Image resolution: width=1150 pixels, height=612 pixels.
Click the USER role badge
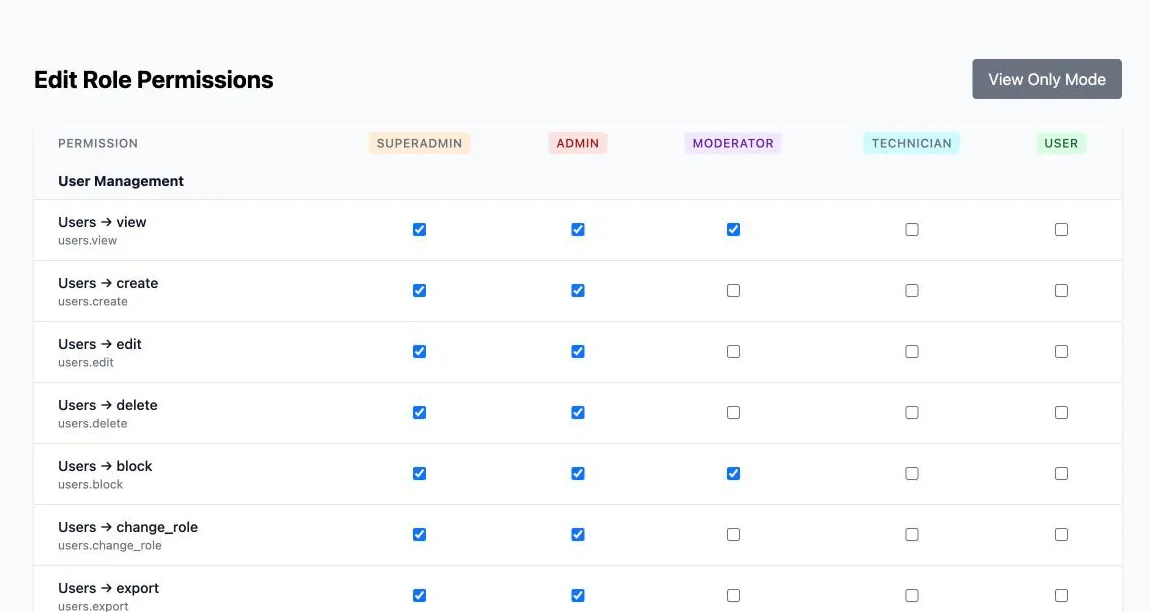tap(1061, 143)
